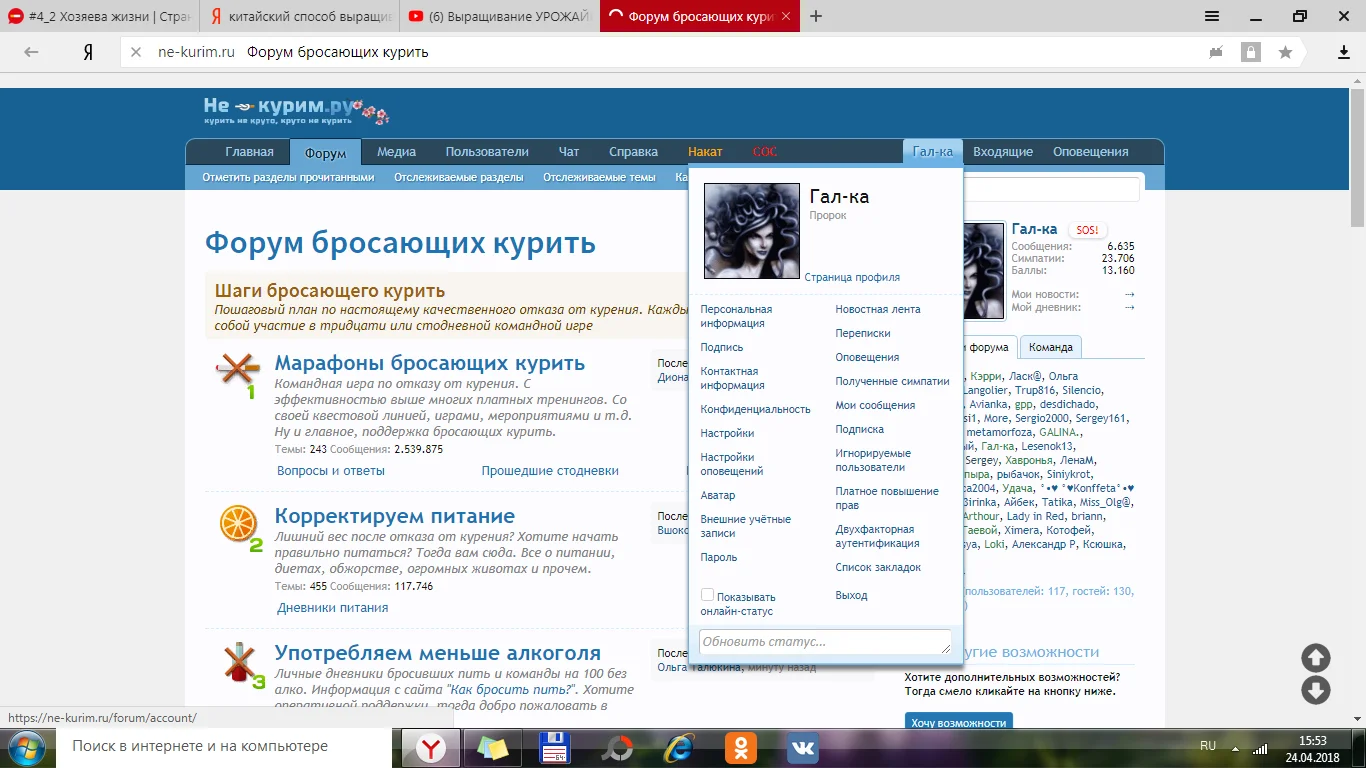Open the Входящие inbox popup
1366x768 pixels.
(1002, 152)
